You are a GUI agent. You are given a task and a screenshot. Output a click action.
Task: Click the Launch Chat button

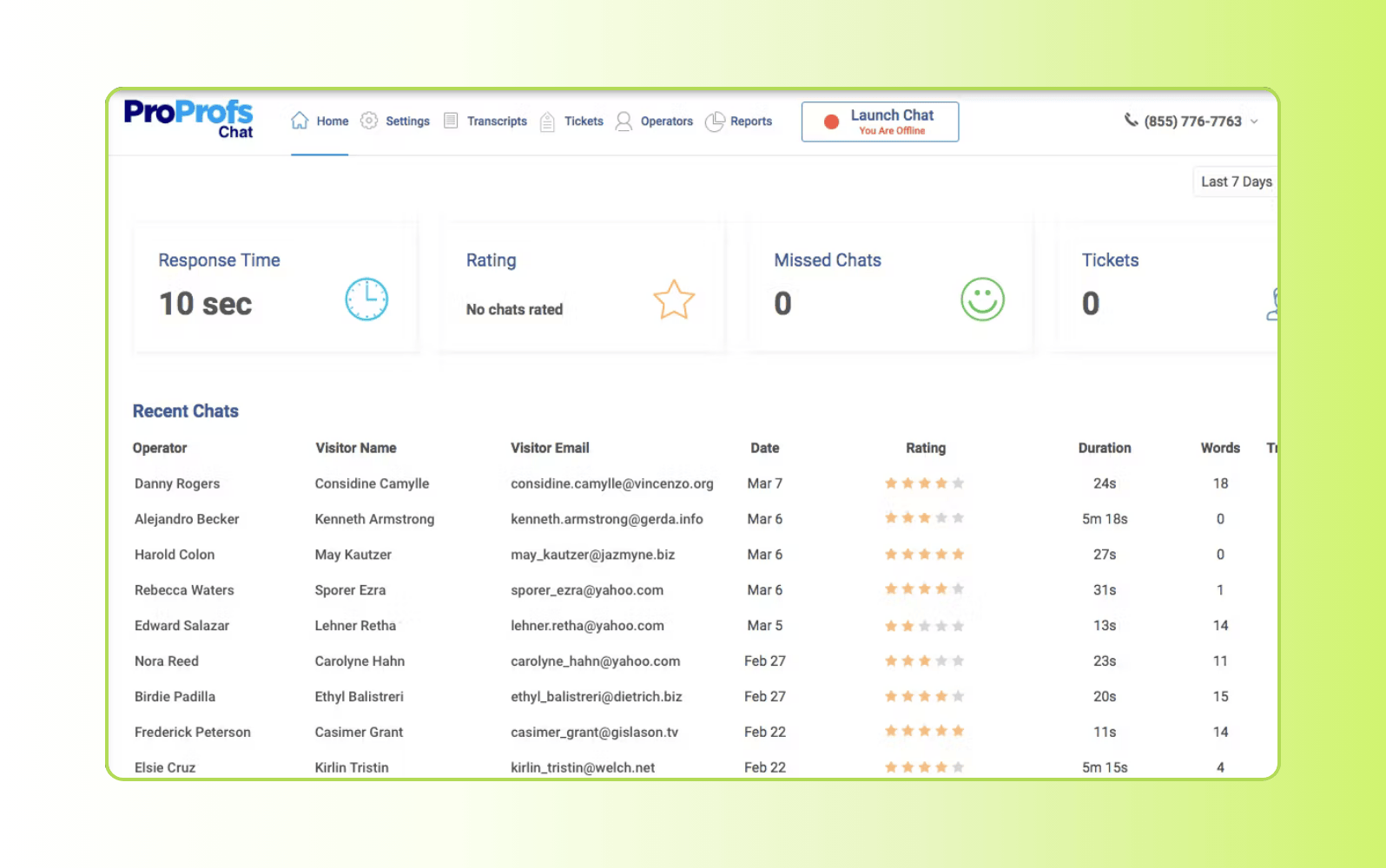[880, 122]
